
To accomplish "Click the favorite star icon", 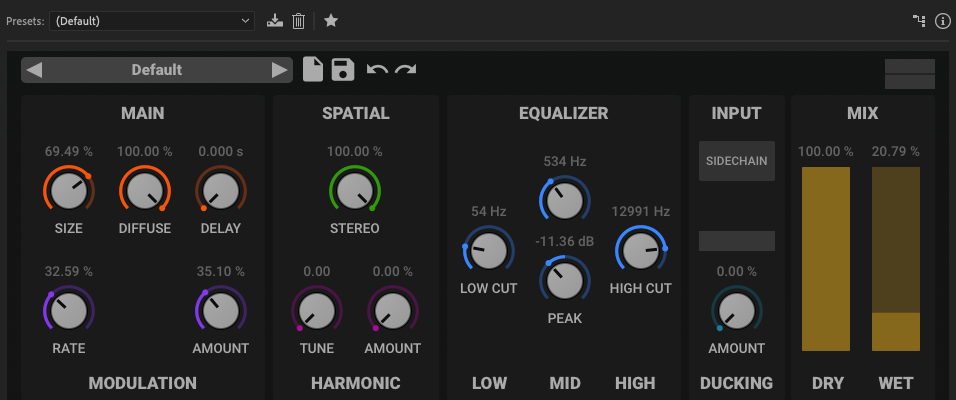I will [x=331, y=20].
